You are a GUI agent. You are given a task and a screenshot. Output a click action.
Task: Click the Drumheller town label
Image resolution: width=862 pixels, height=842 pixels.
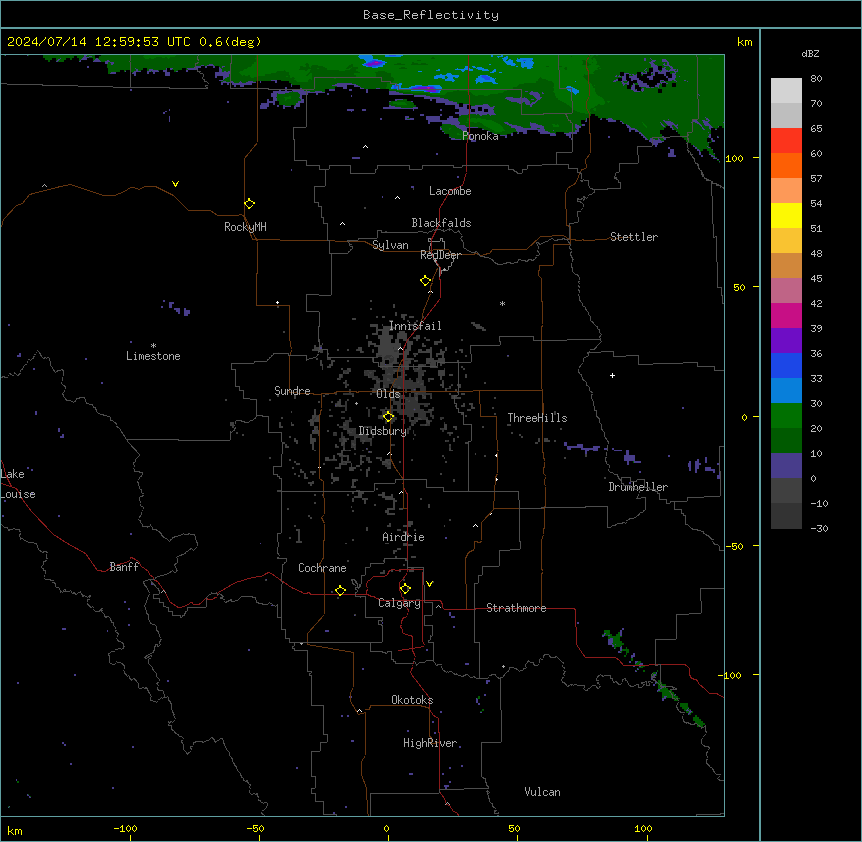tap(638, 487)
